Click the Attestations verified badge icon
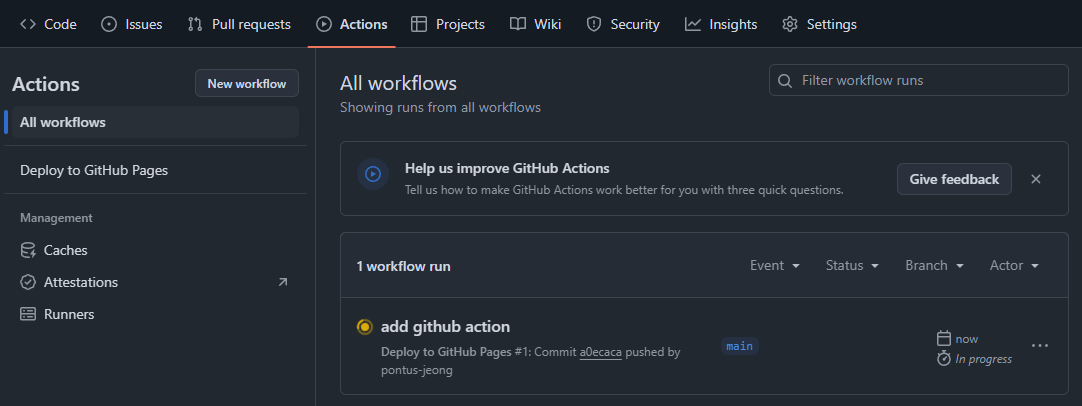Viewport: 1082px width, 406px height. click(28, 282)
